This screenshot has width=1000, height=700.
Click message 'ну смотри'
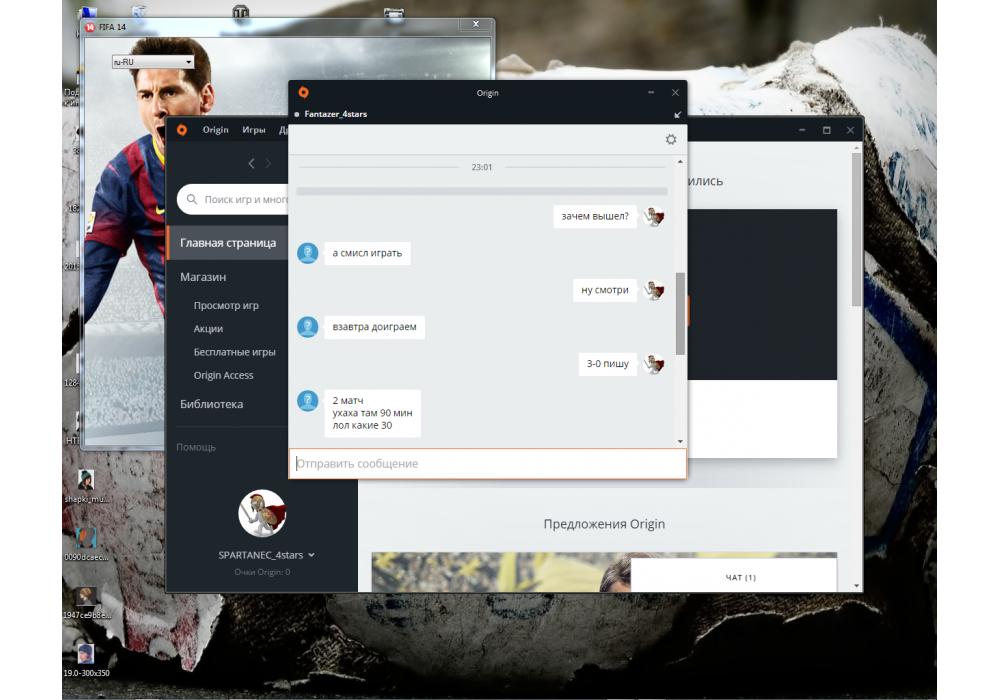[x=605, y=290]
